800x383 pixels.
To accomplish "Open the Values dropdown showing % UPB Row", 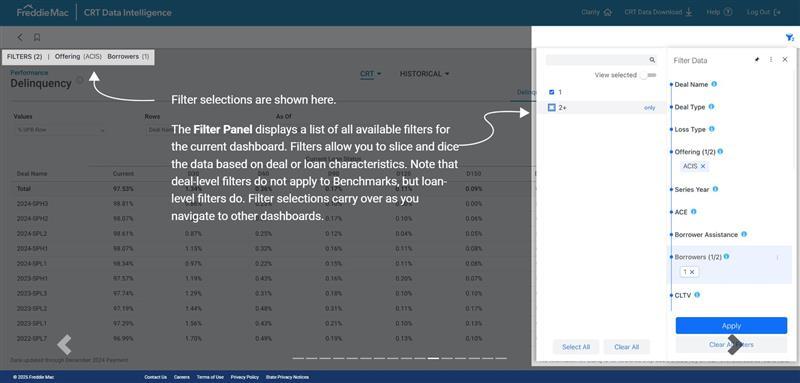I will point(60,130).
